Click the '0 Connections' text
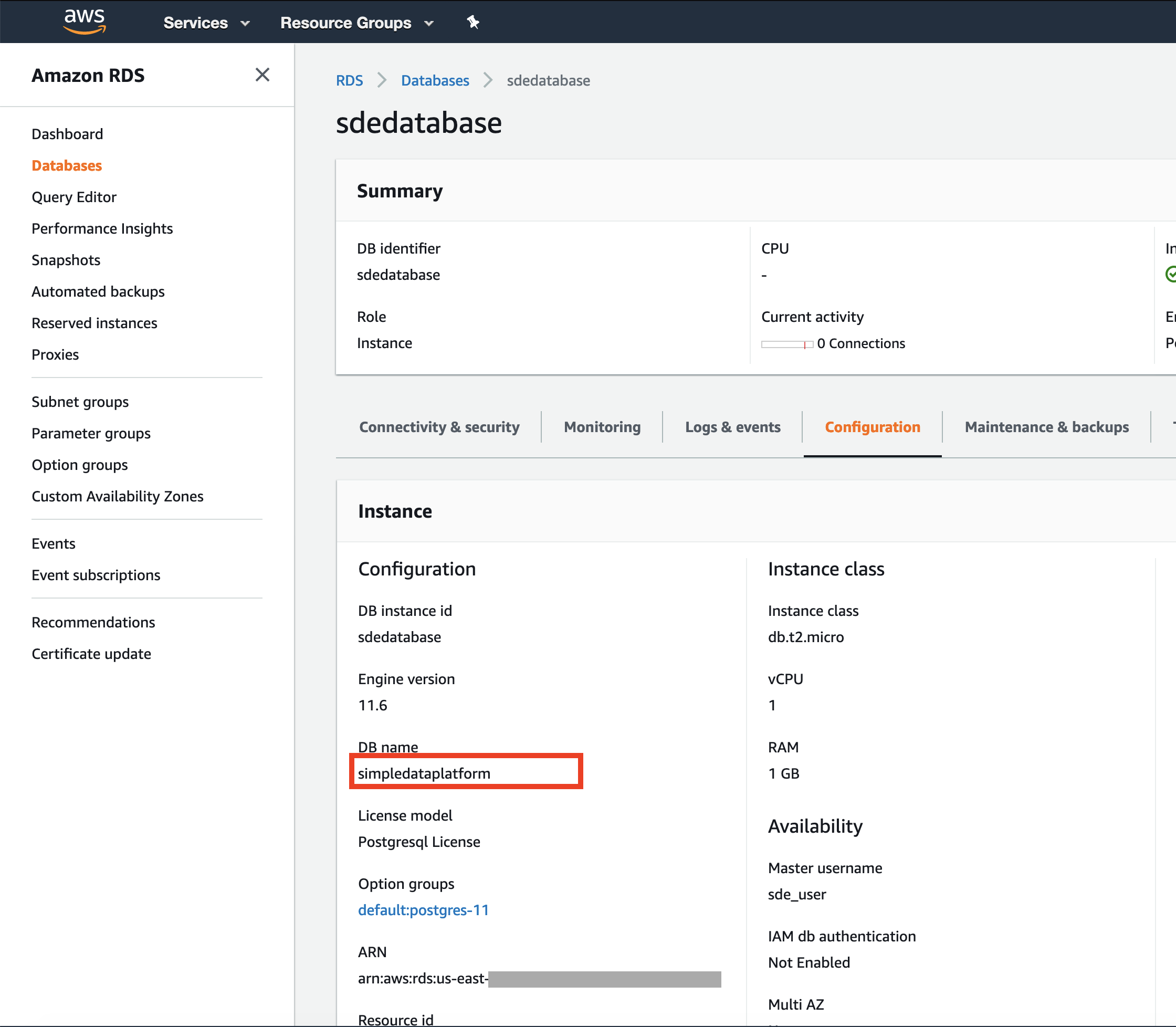 point(862,343)
